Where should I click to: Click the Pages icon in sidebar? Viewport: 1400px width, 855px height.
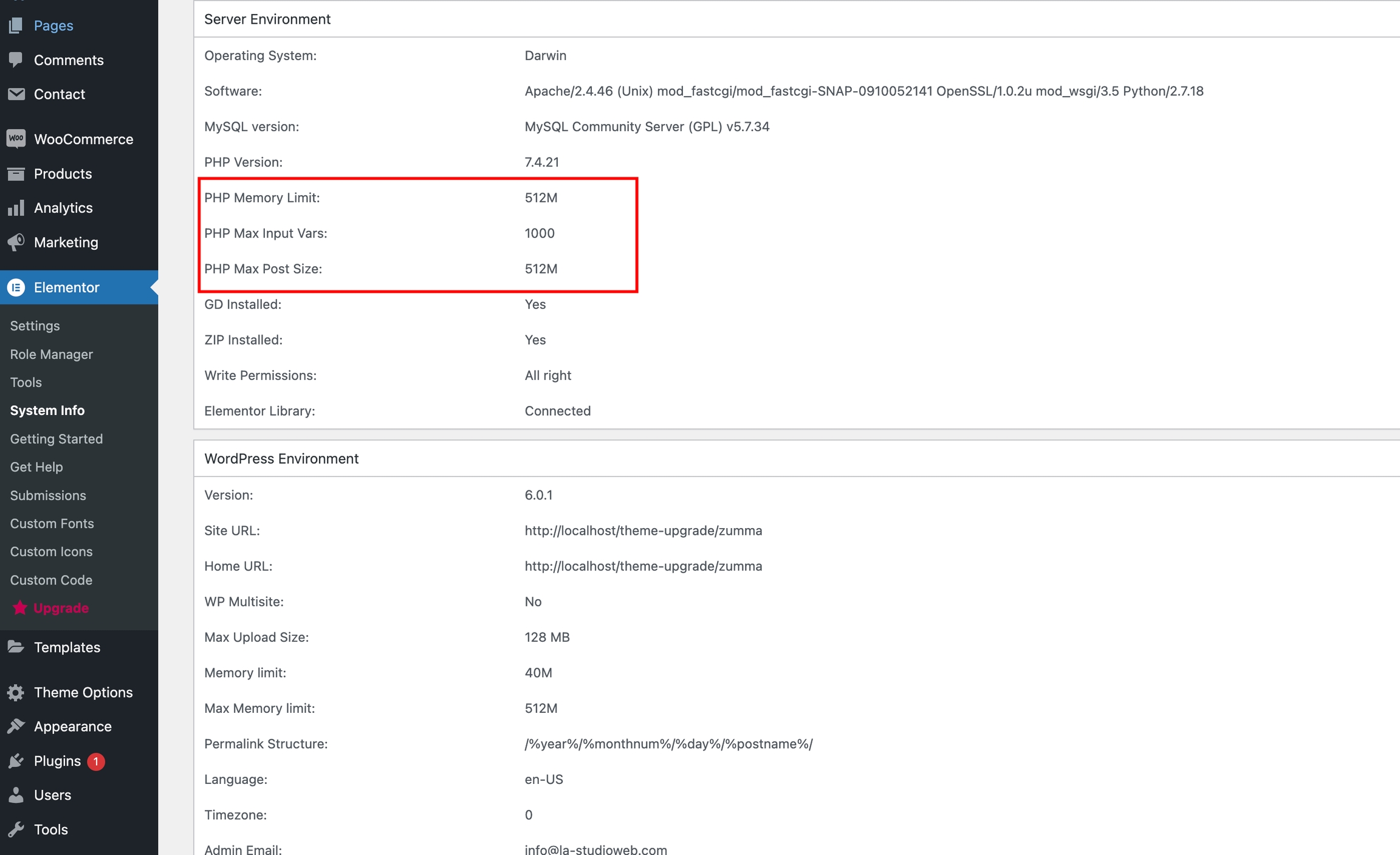point(16,26)
